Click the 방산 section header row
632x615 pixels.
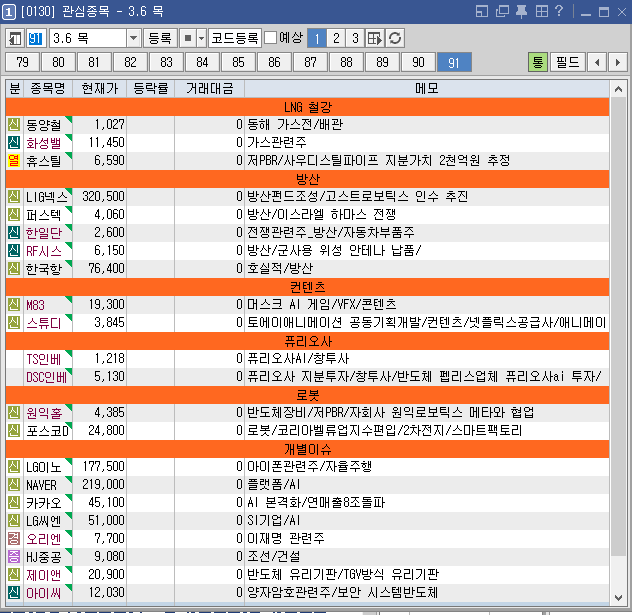click(308, 179)
